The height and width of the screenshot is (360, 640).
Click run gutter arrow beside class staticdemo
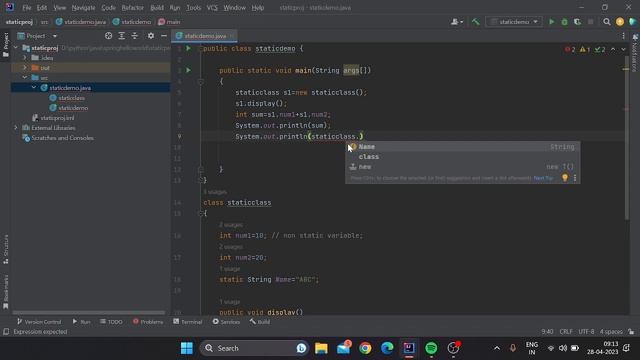[188, 48]
